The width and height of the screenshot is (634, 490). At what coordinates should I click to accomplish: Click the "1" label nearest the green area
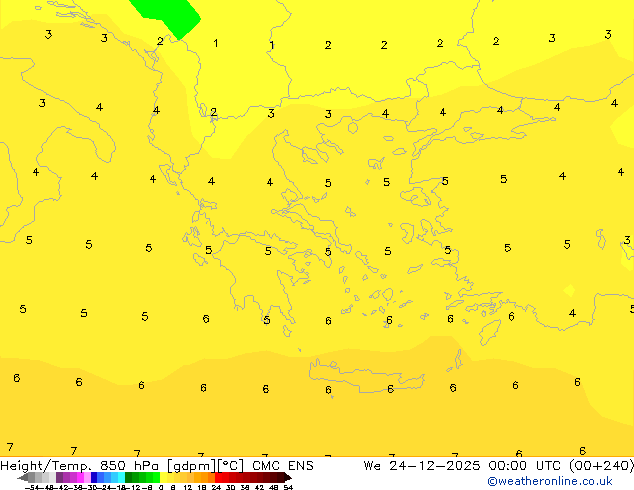[216, 44]
